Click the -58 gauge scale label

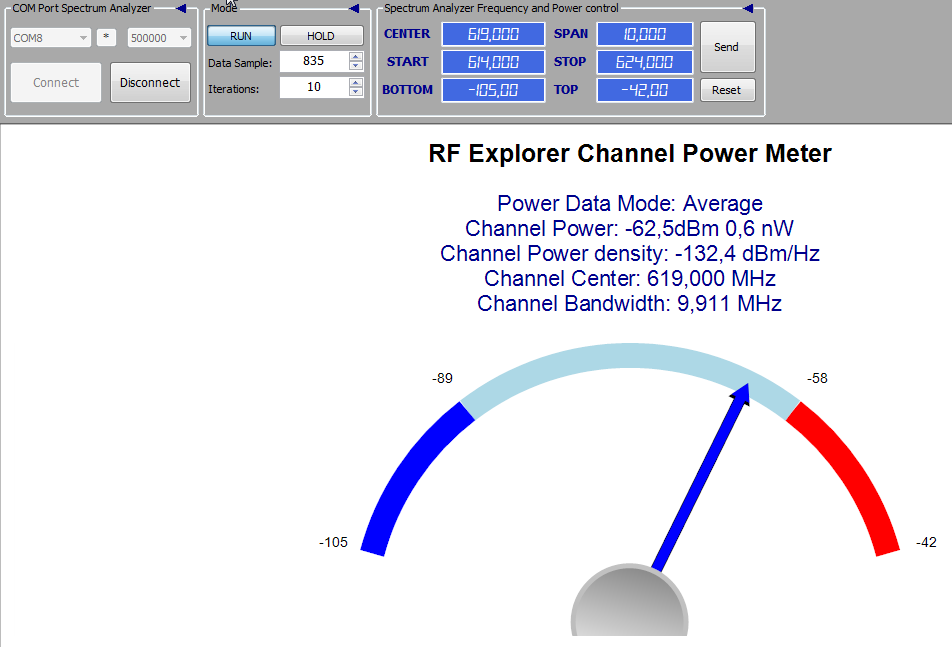coord(817,378)
